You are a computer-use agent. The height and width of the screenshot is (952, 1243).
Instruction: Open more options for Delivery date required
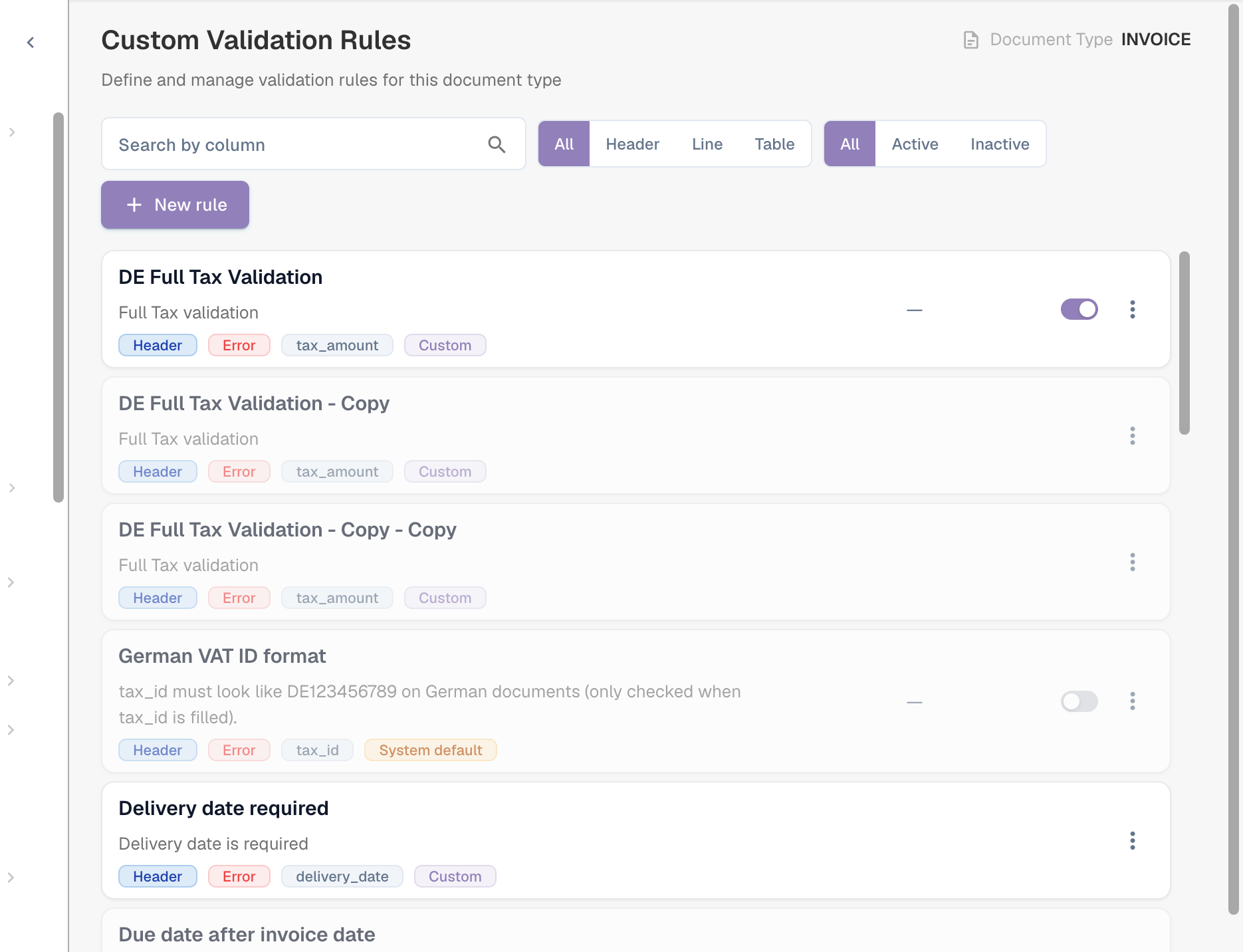(1133, 840)
